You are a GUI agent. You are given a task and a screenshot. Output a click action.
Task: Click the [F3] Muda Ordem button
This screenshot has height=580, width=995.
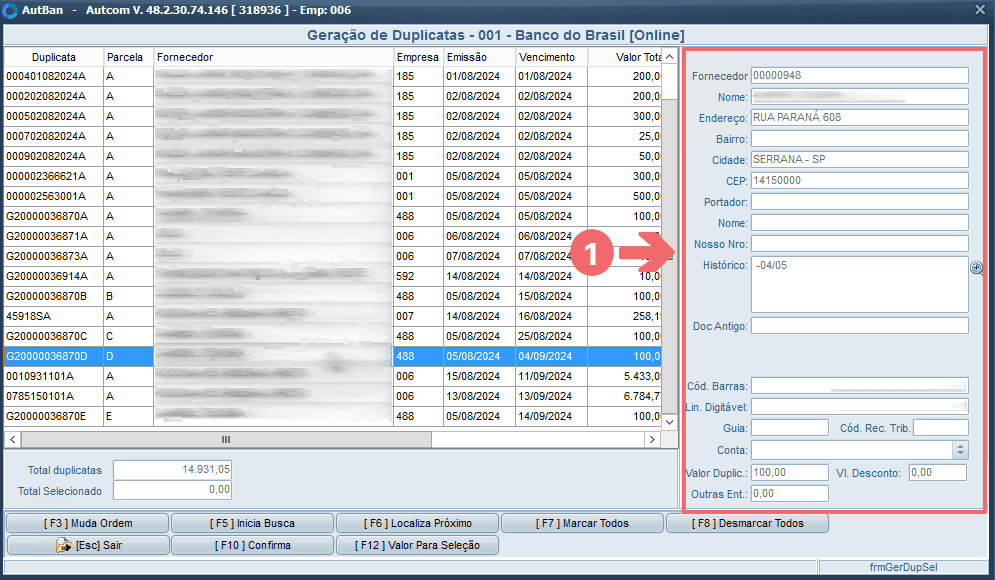[x=88, y=524]
